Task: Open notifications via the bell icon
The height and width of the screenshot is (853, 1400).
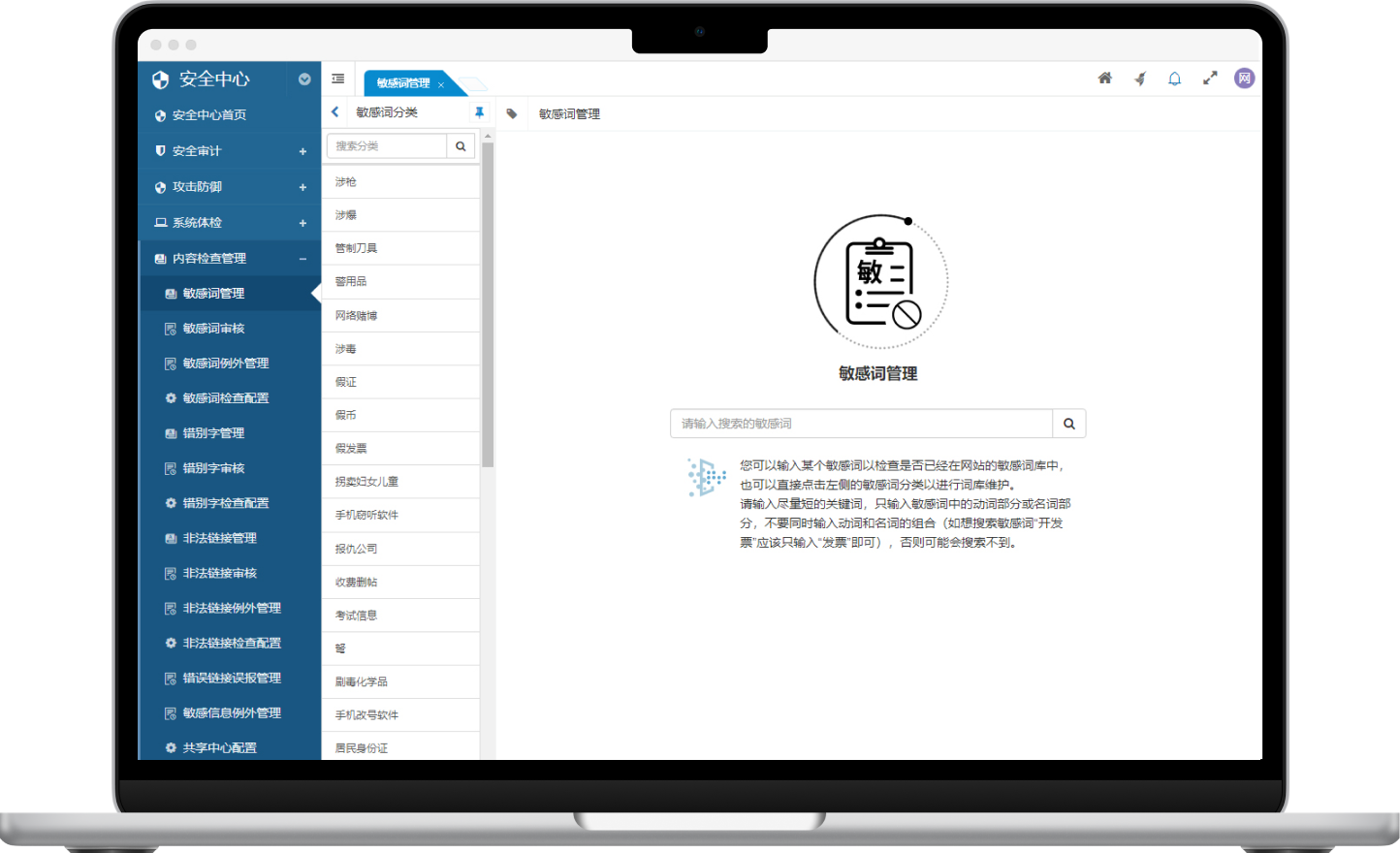Action: pos(1174,79)
